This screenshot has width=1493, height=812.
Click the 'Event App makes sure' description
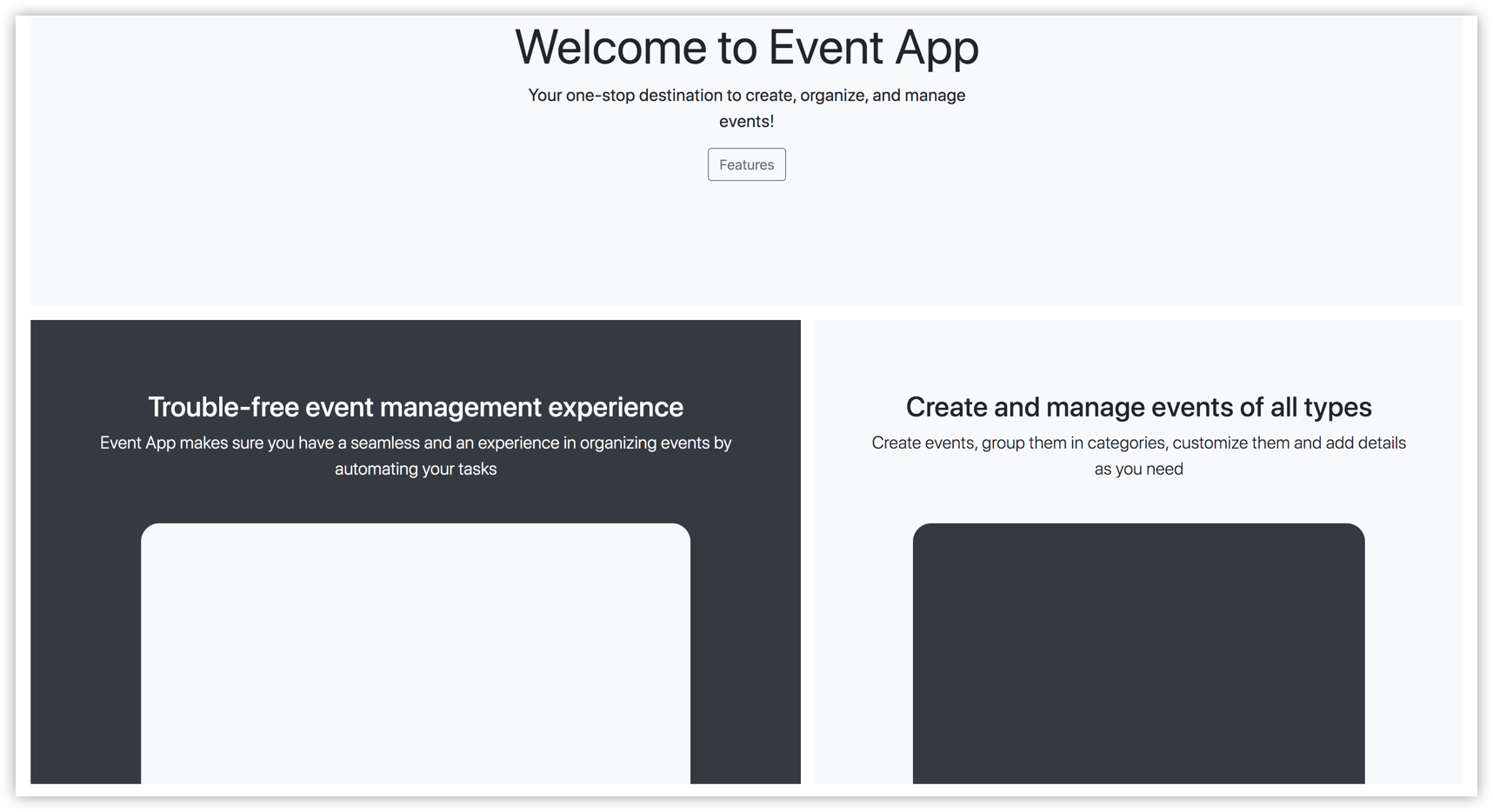click(x=416, y=456)
